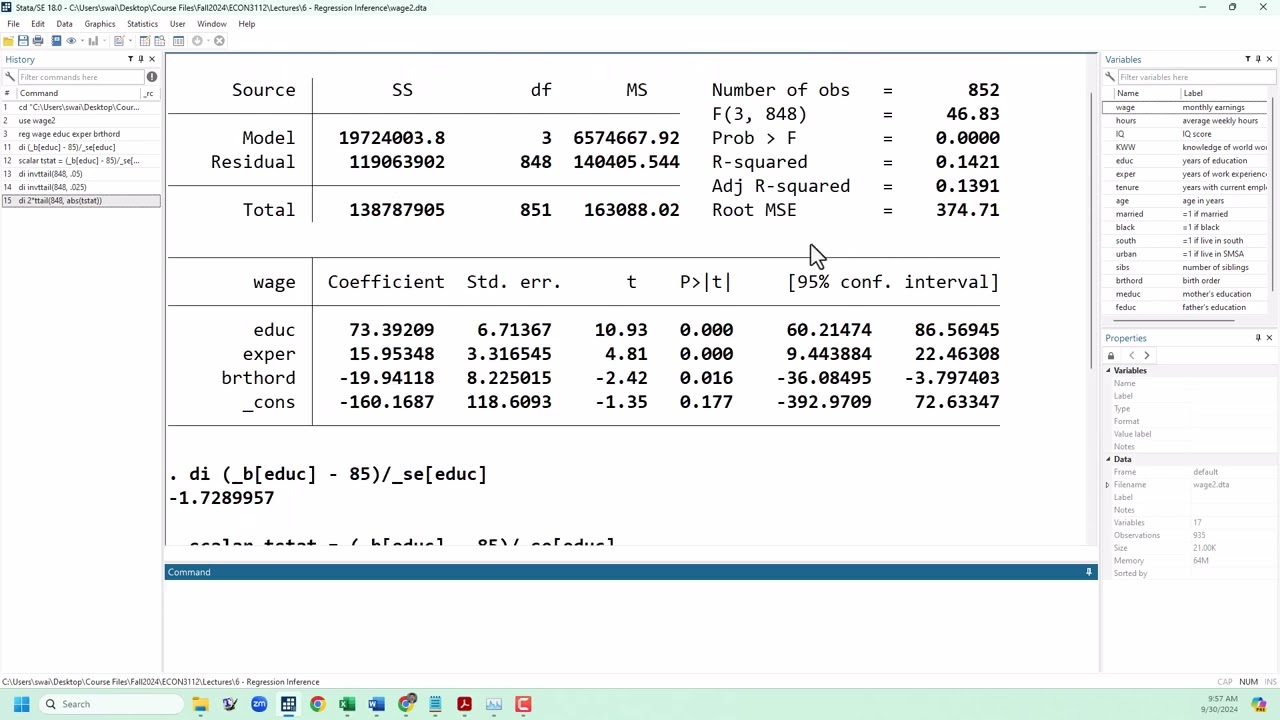Open the Viewer icon dropdown arrow

pyautogui.click(x=82, y=41)
